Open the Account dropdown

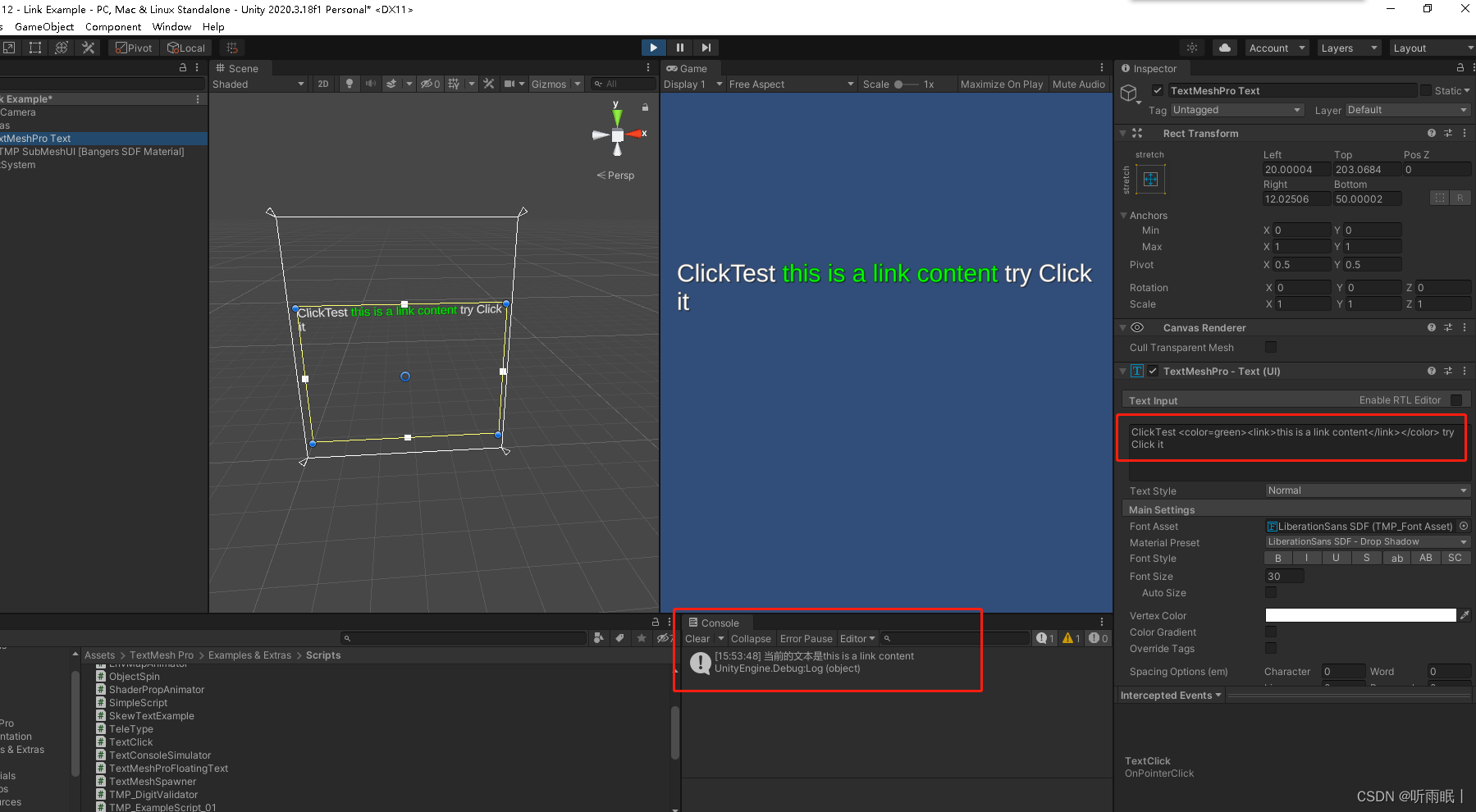tap(1277, 48)
